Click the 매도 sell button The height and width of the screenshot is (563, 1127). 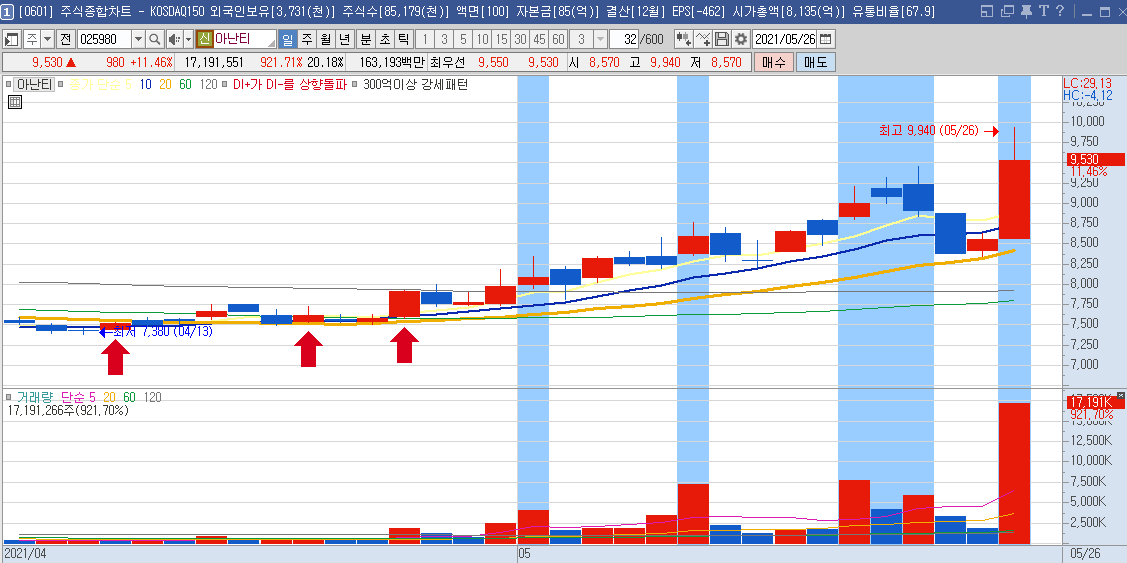point(816,62)
